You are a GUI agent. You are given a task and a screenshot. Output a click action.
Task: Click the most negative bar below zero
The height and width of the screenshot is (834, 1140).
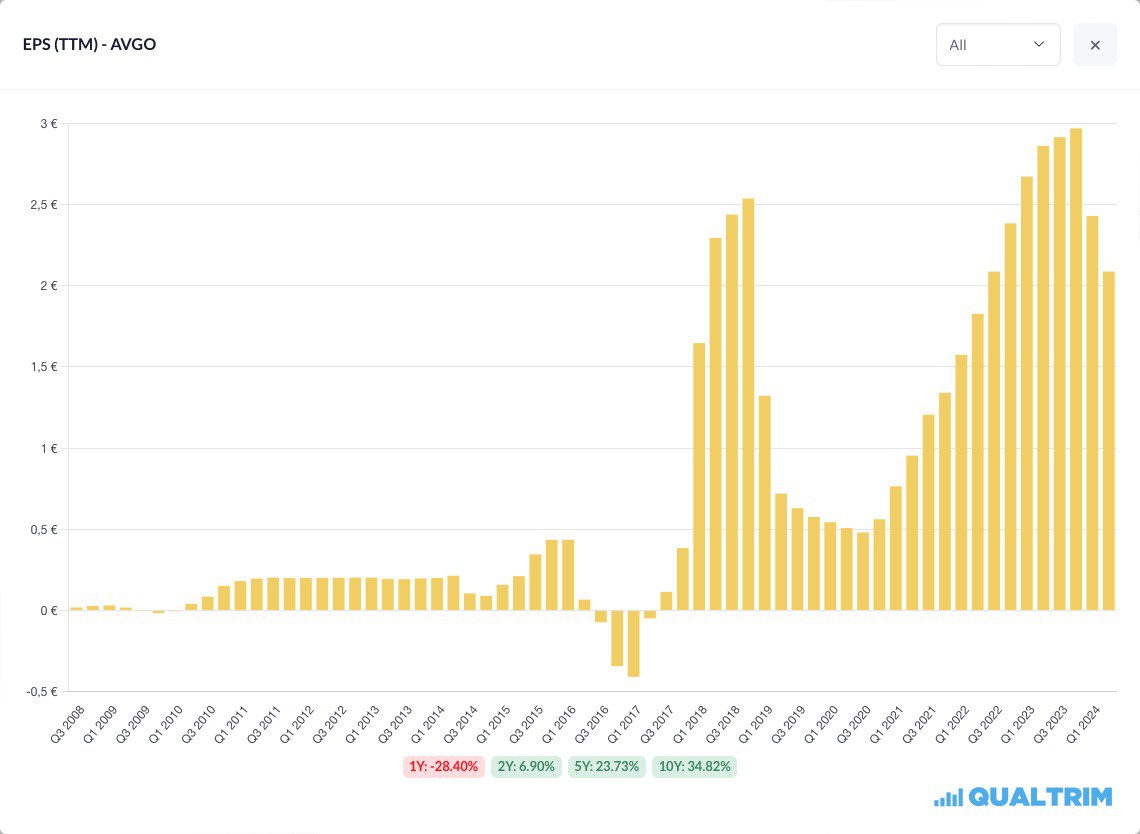pos(633,643)
